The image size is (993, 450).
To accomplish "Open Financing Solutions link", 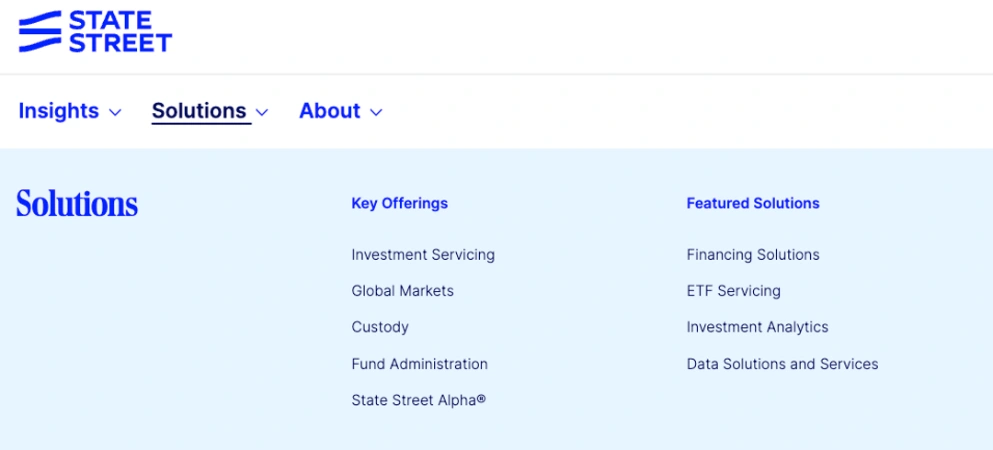I will pos(753,254).
